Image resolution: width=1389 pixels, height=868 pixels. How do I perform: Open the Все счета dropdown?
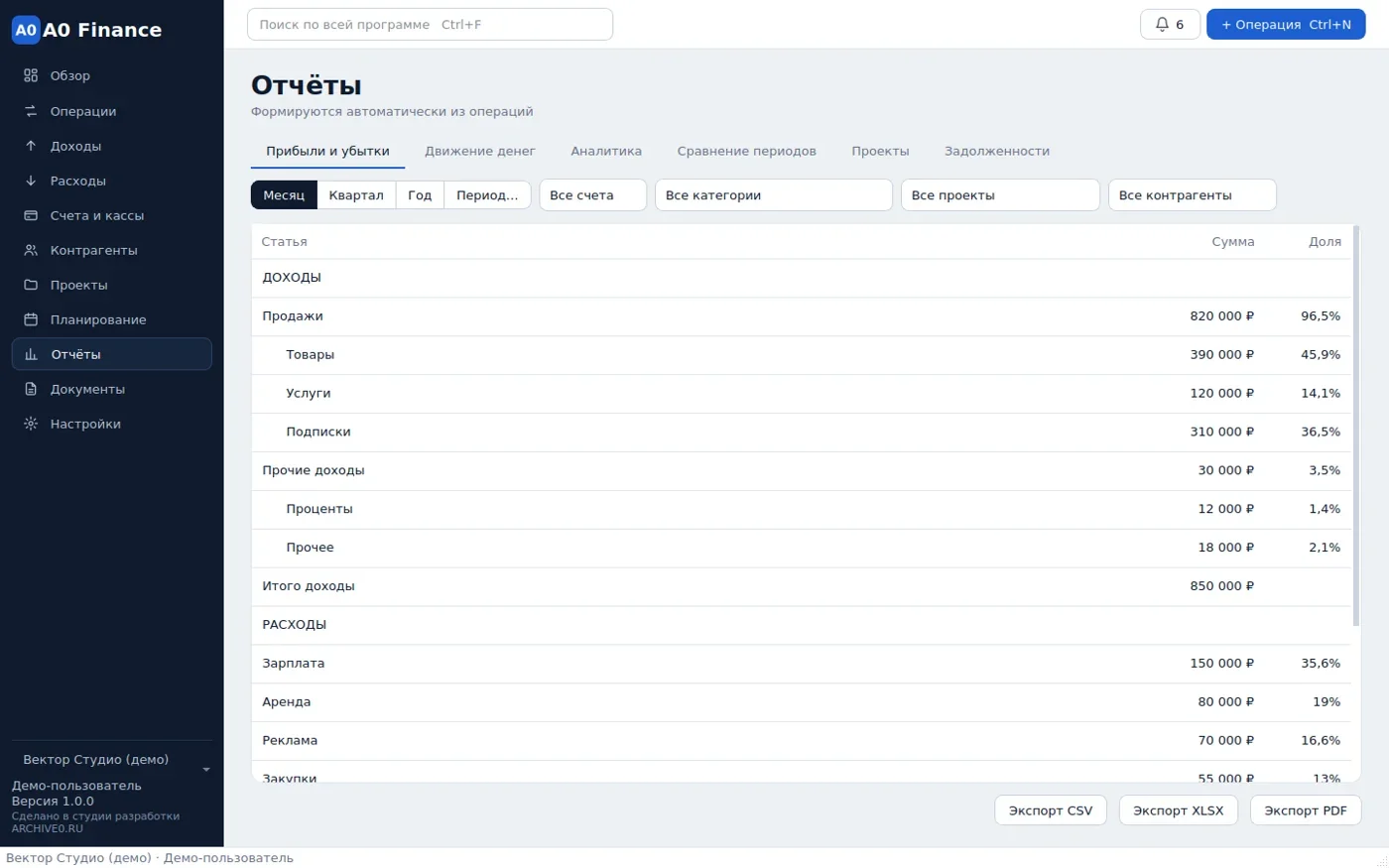(593, 195)
